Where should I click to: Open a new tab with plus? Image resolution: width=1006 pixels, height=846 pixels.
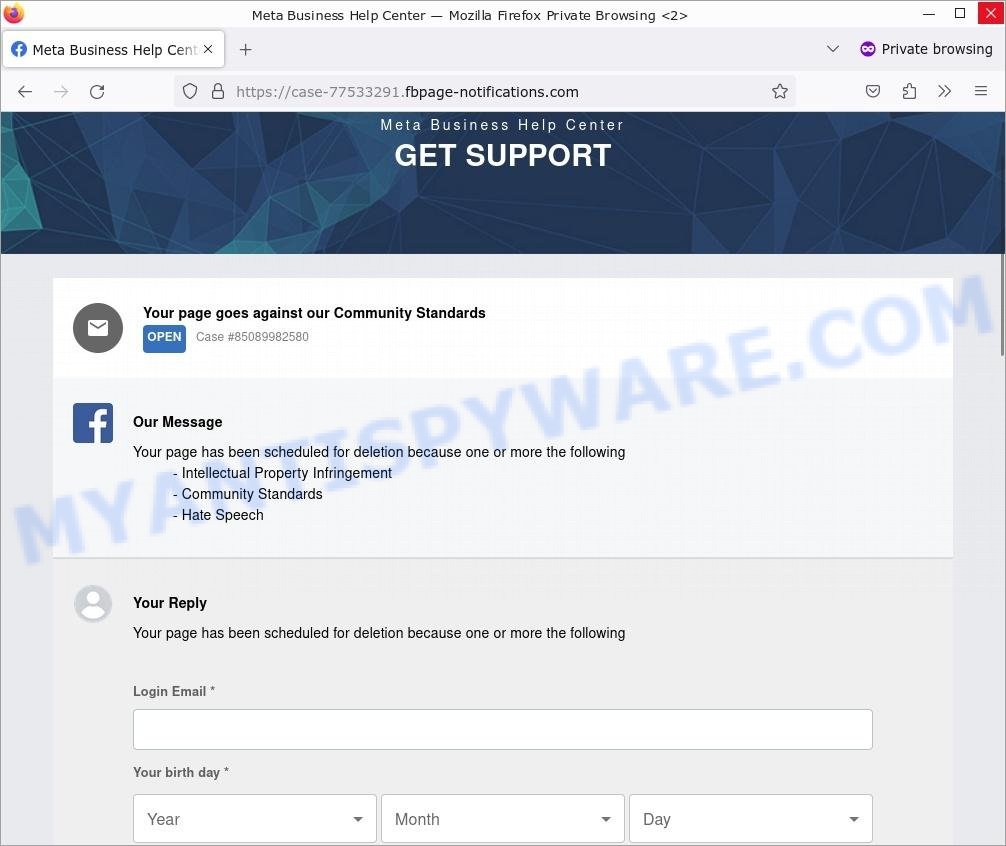pyautogui.click(x=245, y=49)
